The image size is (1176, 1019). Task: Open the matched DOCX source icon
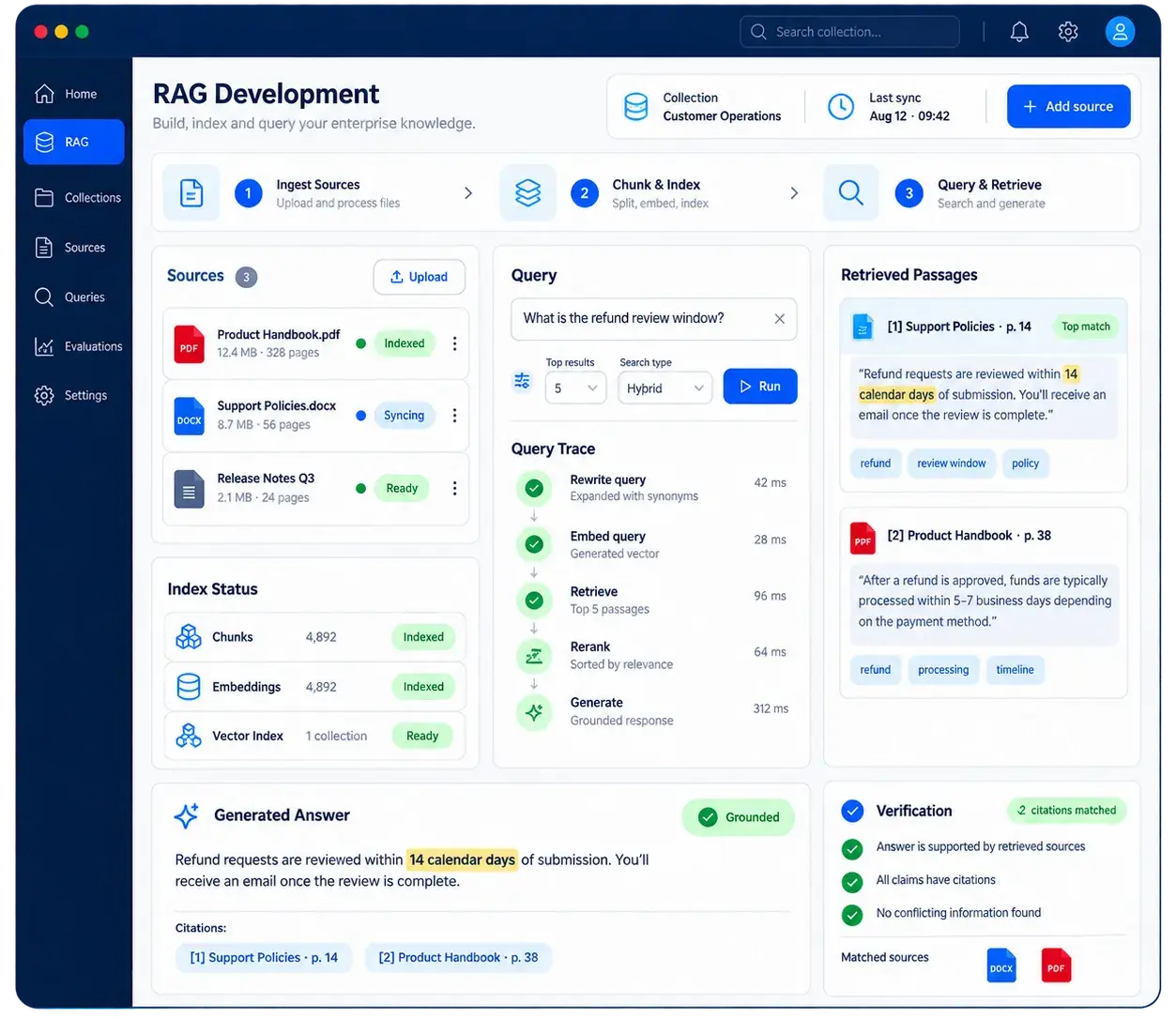click(1001, 966)
